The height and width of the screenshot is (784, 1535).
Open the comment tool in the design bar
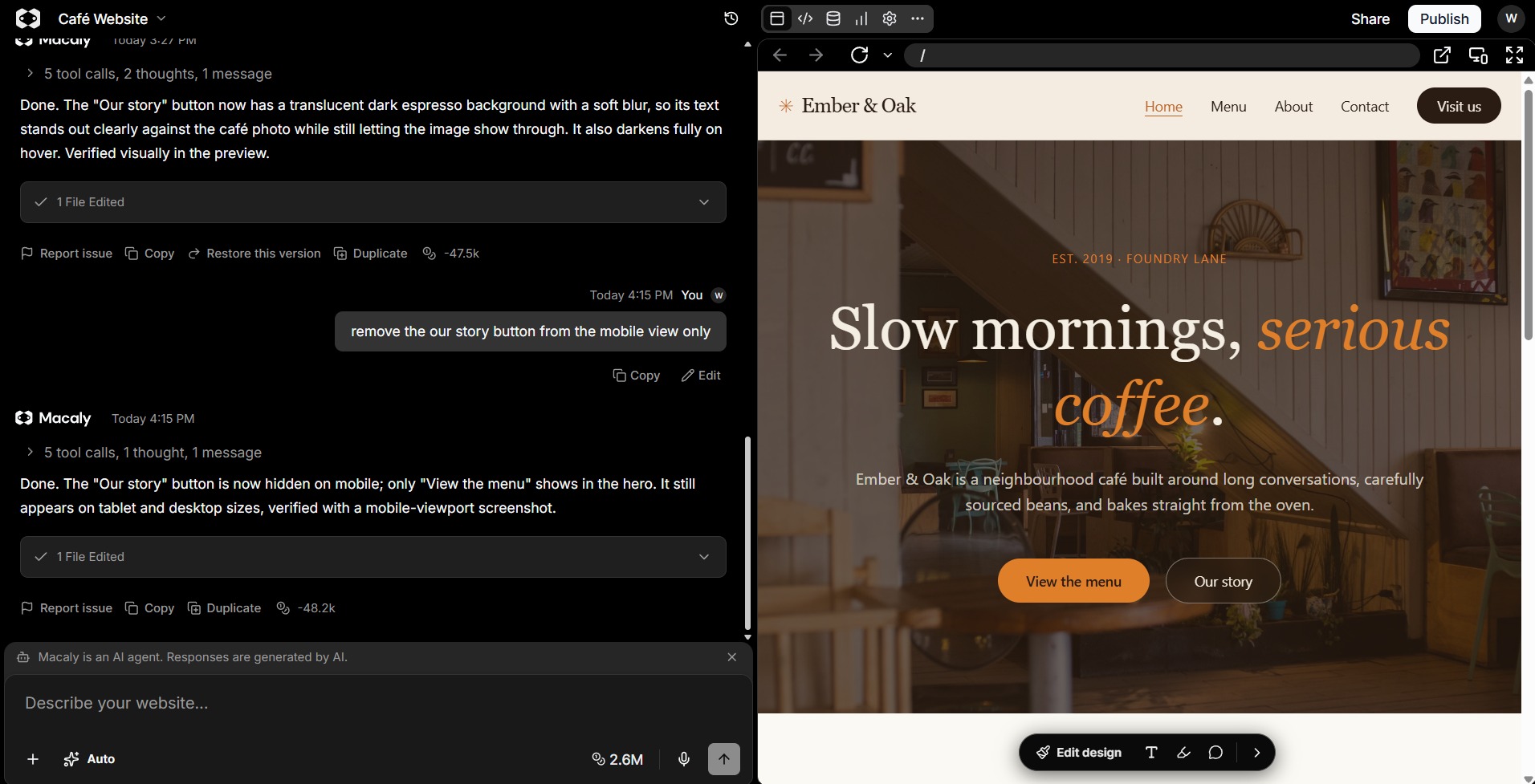pos(1215,752)
